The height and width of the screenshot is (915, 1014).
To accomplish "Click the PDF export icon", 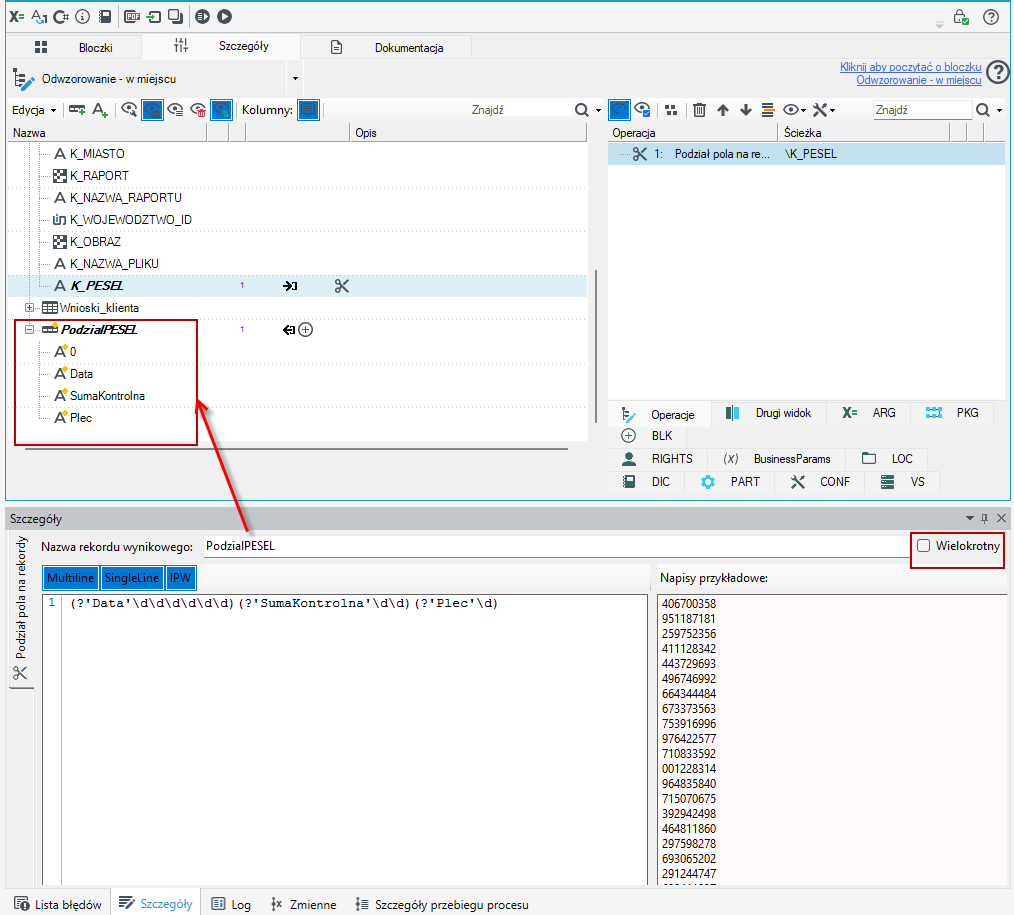I will pos(132,17).
